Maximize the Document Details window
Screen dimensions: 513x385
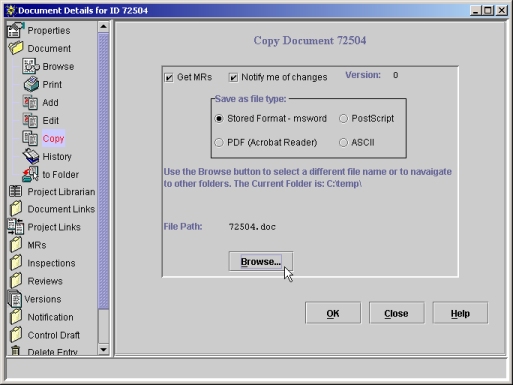488,10
